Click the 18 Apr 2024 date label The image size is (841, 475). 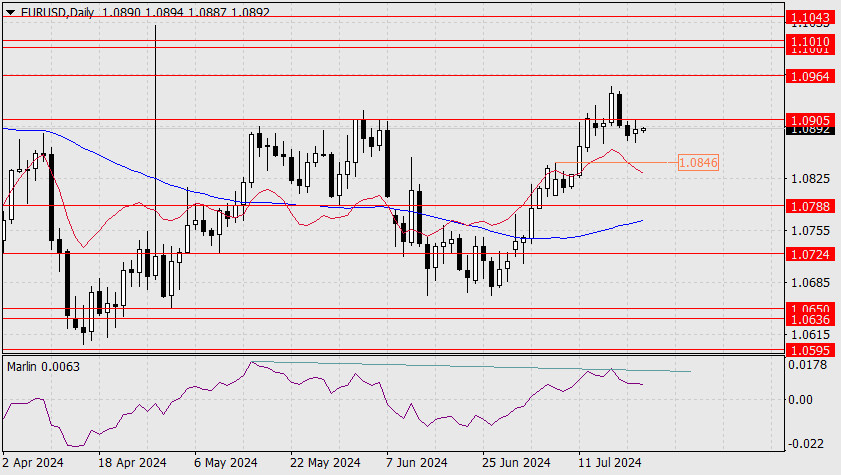[132, 463]
